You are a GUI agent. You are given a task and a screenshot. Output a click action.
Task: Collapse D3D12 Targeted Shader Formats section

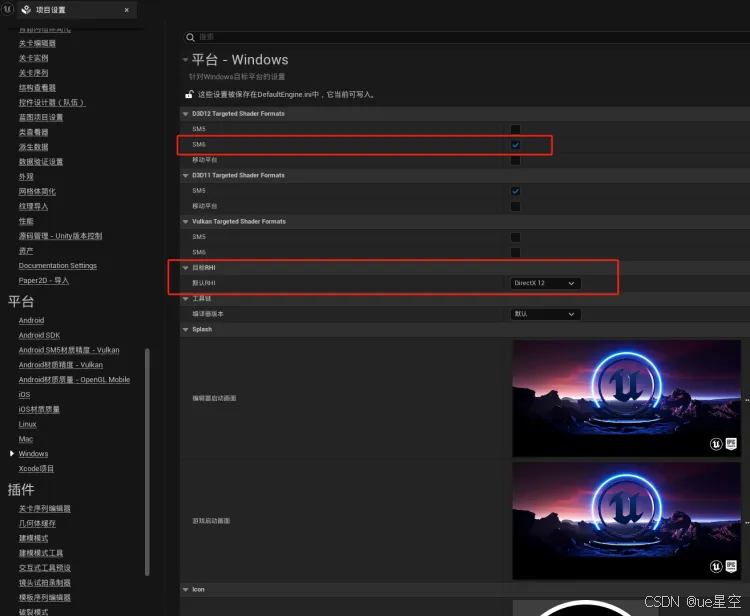186,114
